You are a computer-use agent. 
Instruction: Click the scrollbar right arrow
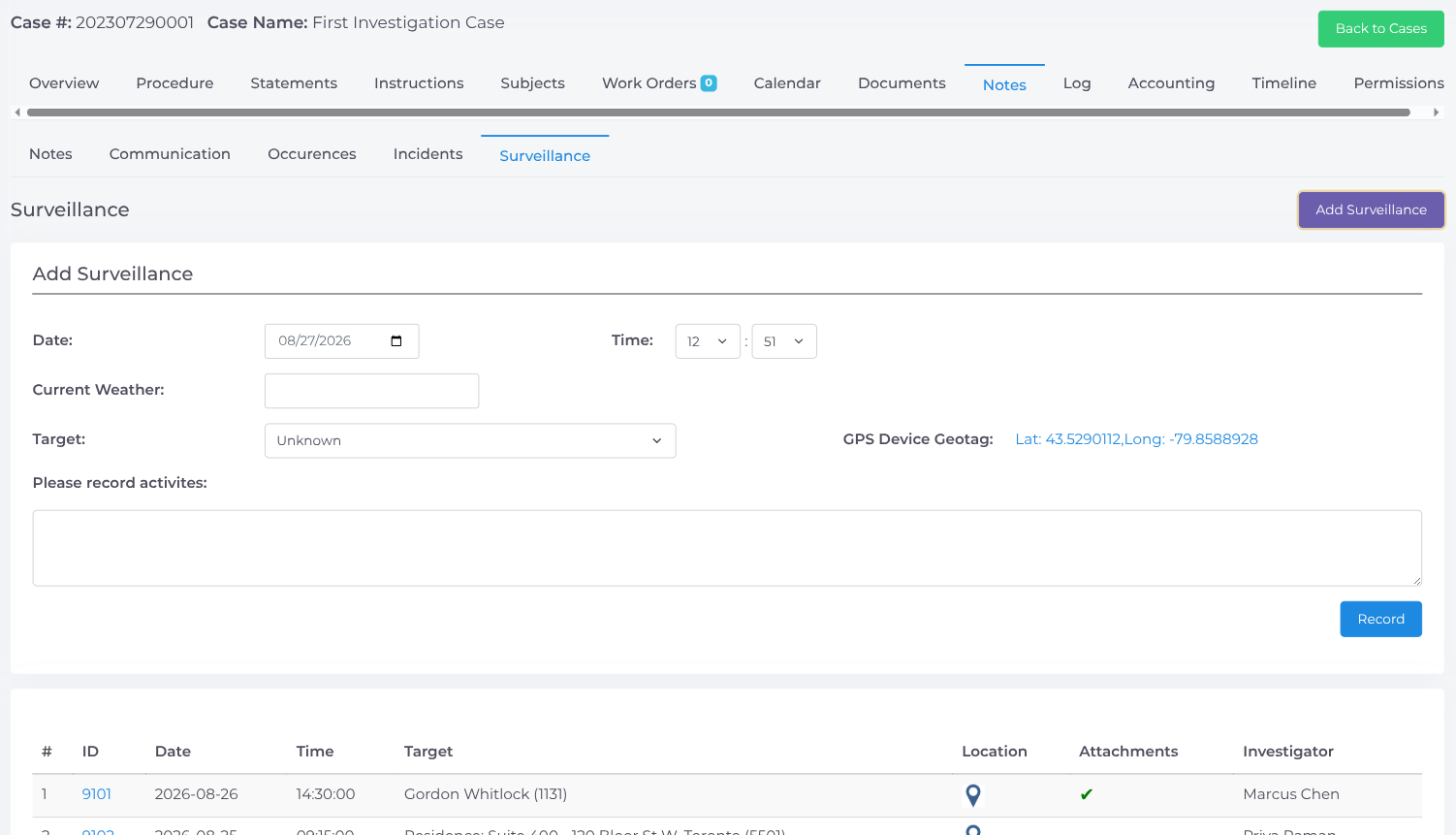tap(1436, 112)
